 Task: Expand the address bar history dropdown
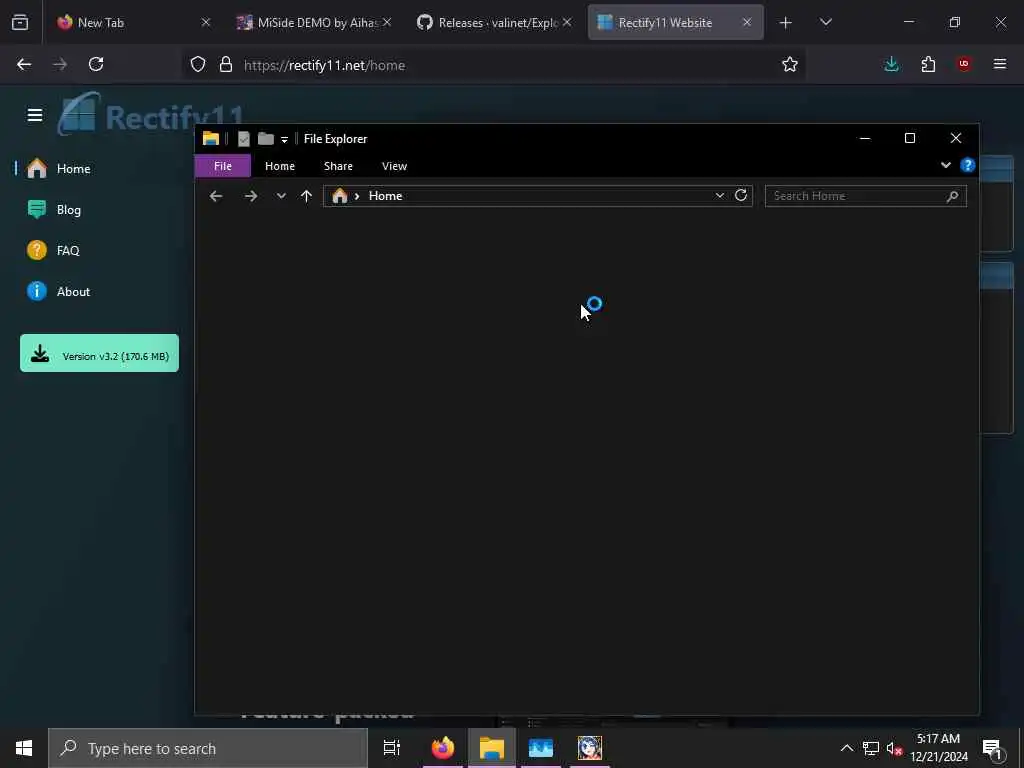click(x=720, y=195)
